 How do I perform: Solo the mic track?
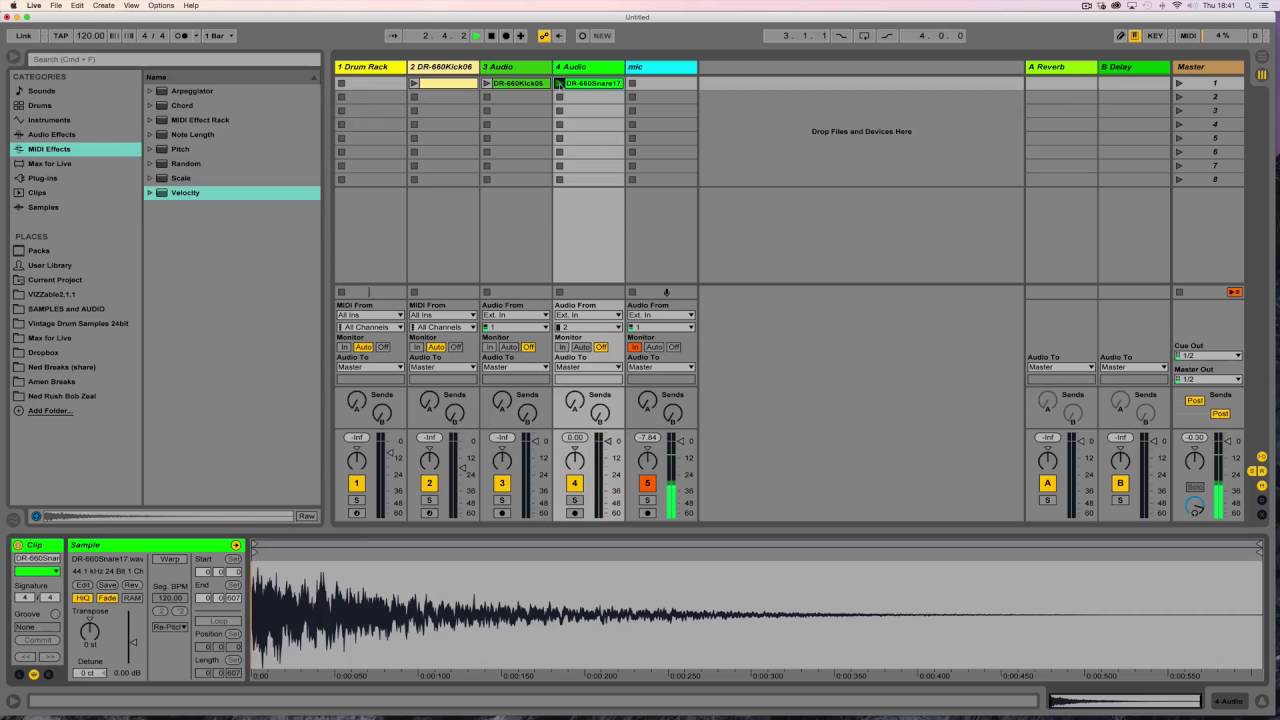[x=647, y=500]
